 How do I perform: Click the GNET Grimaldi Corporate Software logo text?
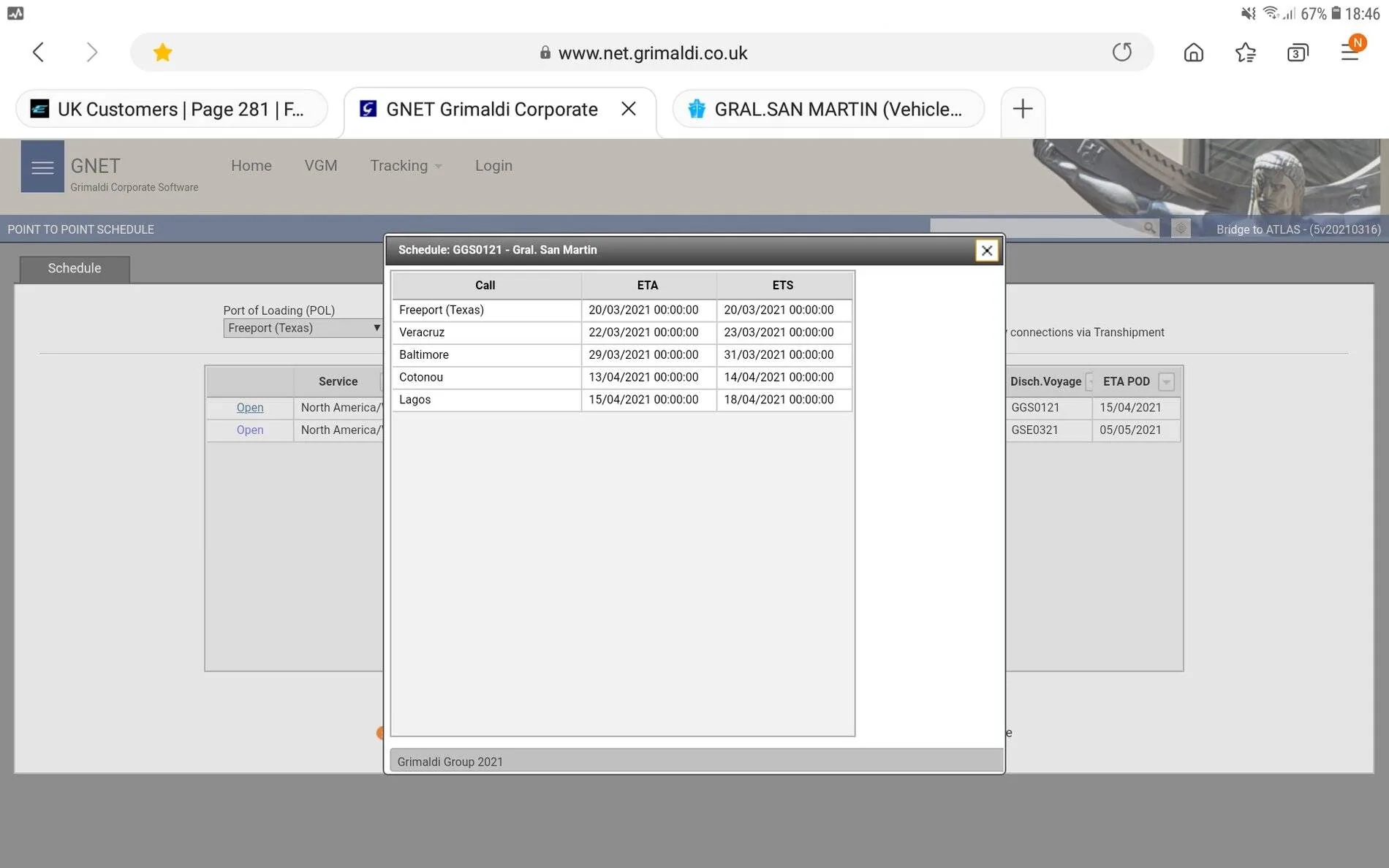pyautogui.click(x=134, y=175)
